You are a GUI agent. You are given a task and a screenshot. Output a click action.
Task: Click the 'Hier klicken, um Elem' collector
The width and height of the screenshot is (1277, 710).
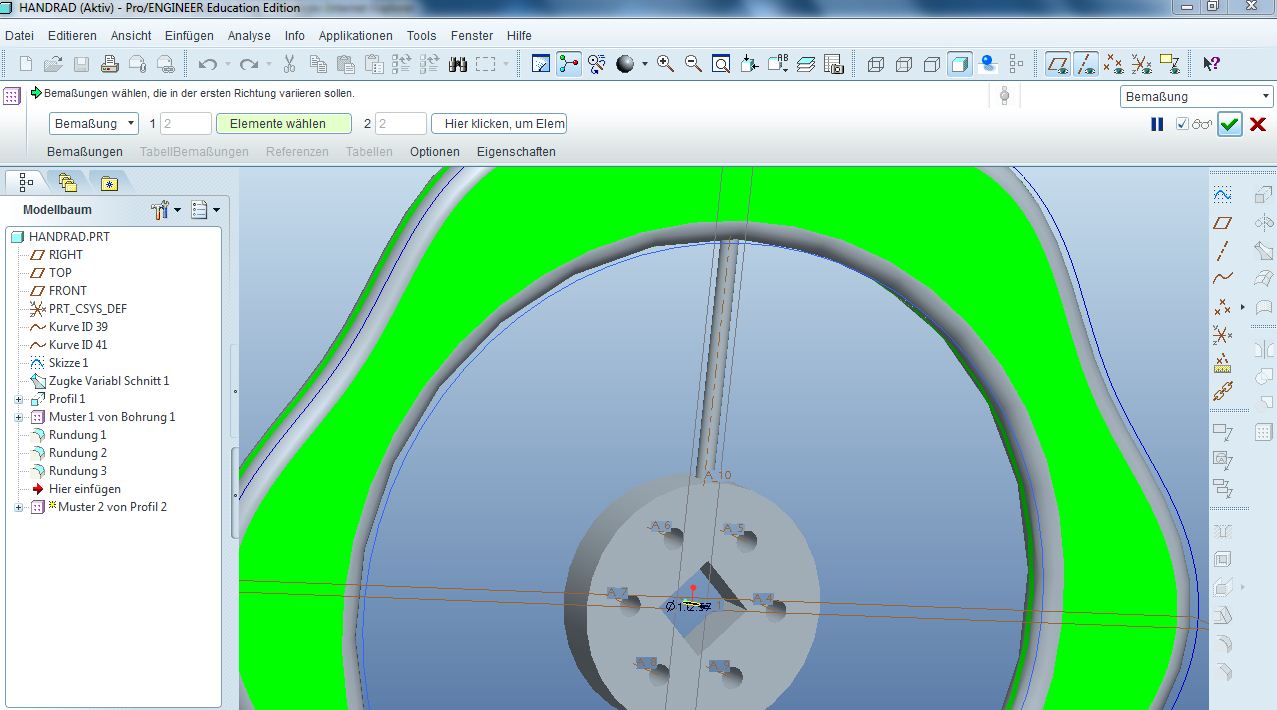(x=499, y=124)
